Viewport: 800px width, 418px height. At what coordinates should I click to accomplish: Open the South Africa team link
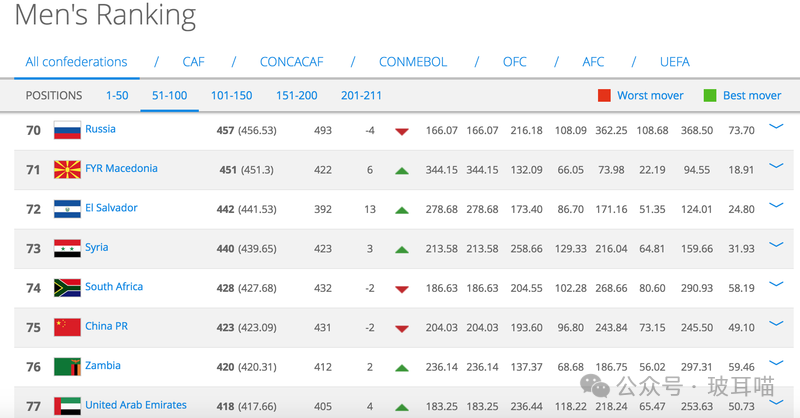[x=114, y=287]
